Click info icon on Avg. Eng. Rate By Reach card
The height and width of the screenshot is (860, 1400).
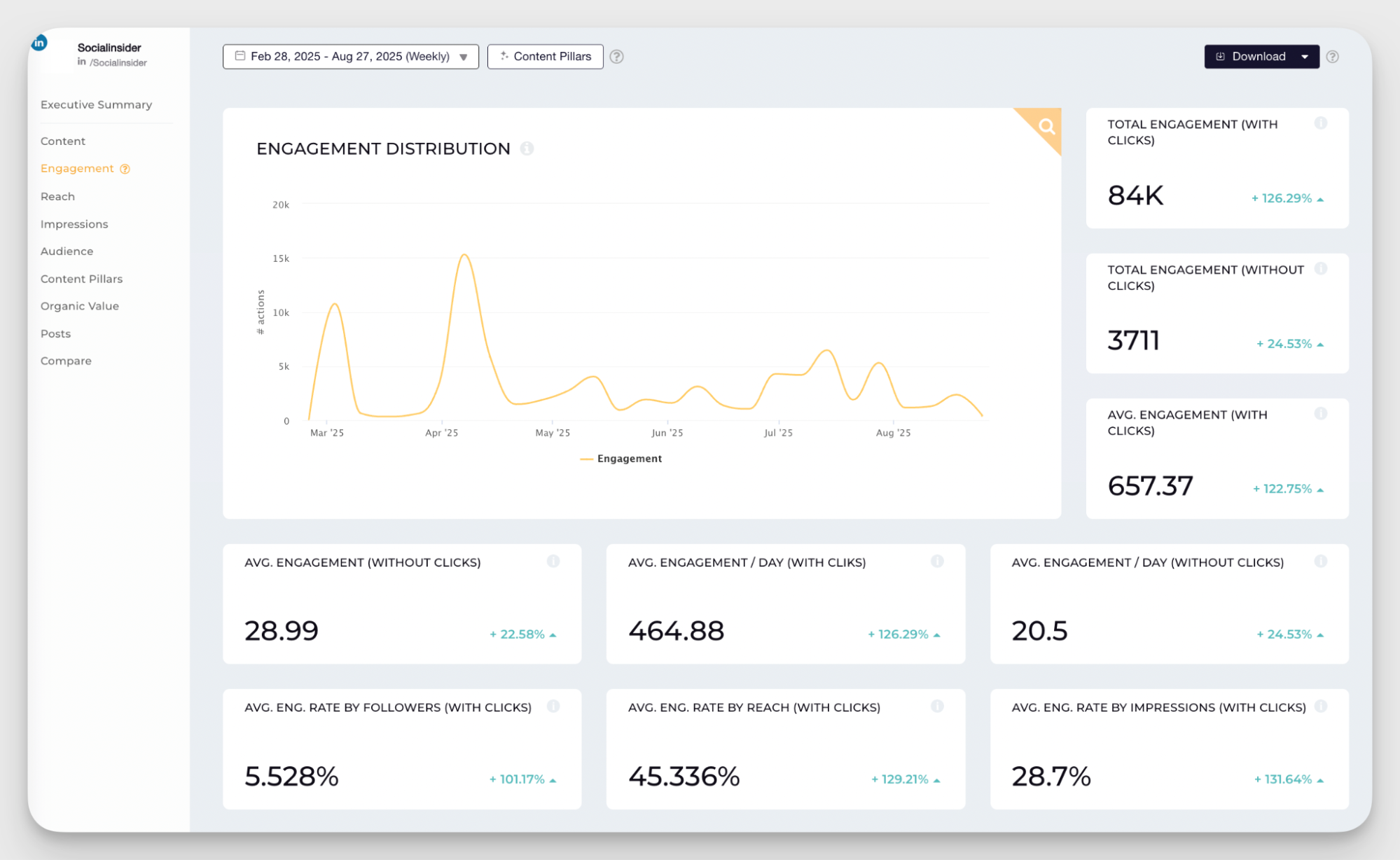coord(936,706)
